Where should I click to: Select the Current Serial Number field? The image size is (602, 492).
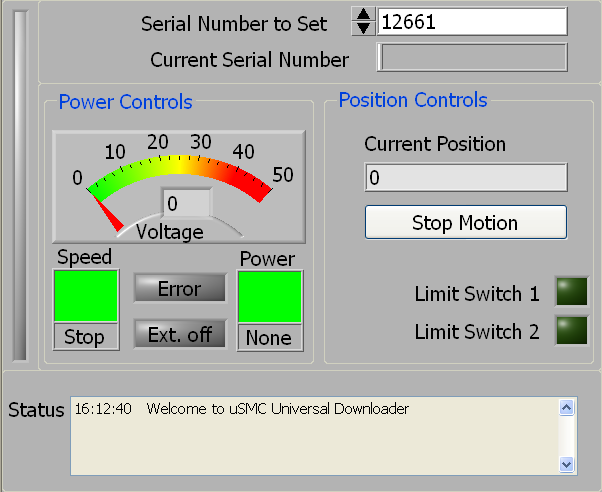[x=472, y=58]
